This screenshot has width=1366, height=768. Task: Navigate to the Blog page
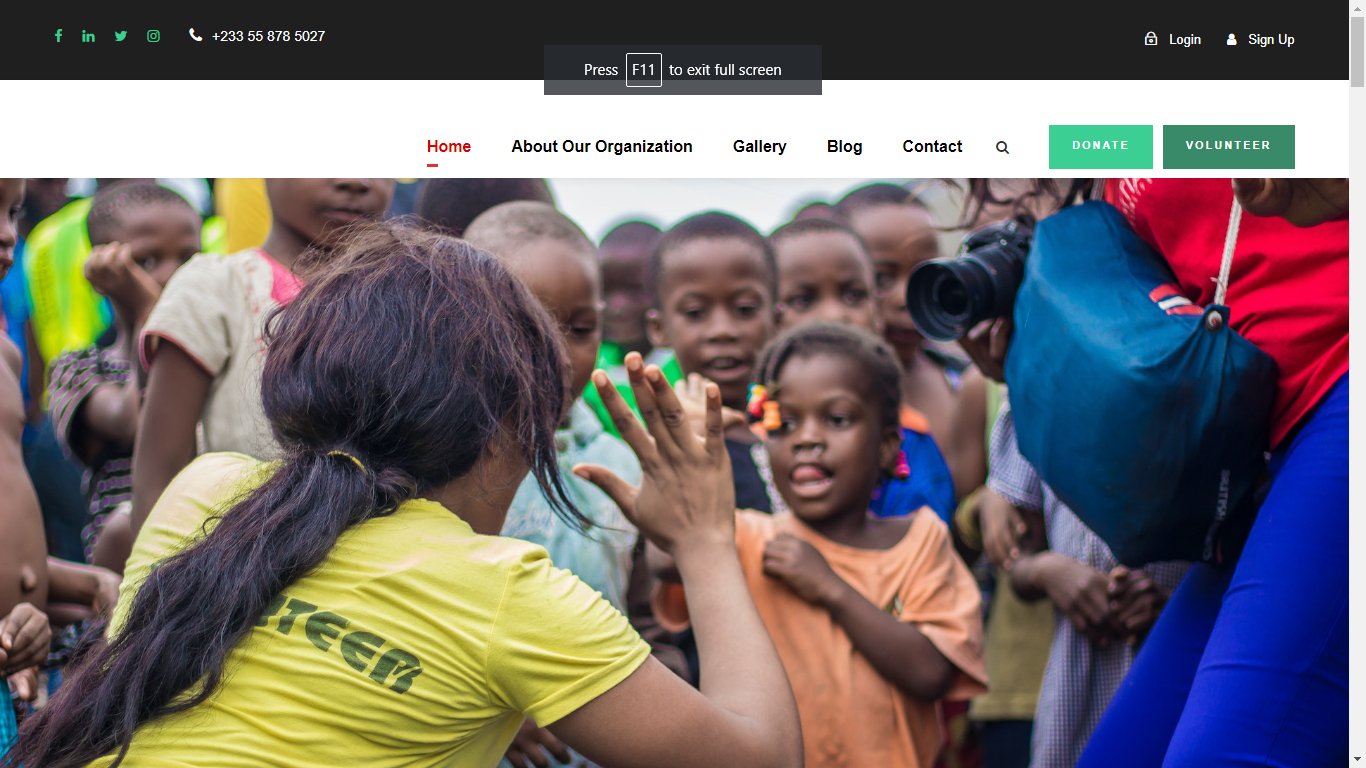(x=845, y=146)
